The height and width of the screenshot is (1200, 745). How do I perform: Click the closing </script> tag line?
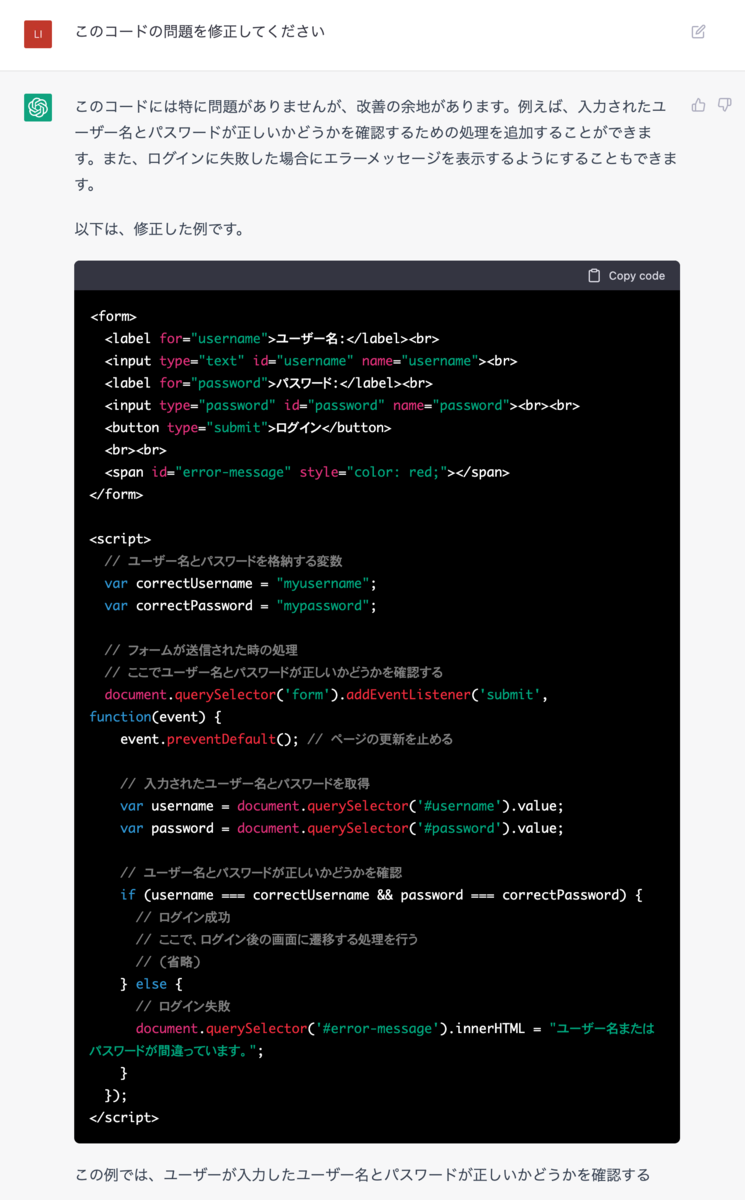coord(124,1118)
